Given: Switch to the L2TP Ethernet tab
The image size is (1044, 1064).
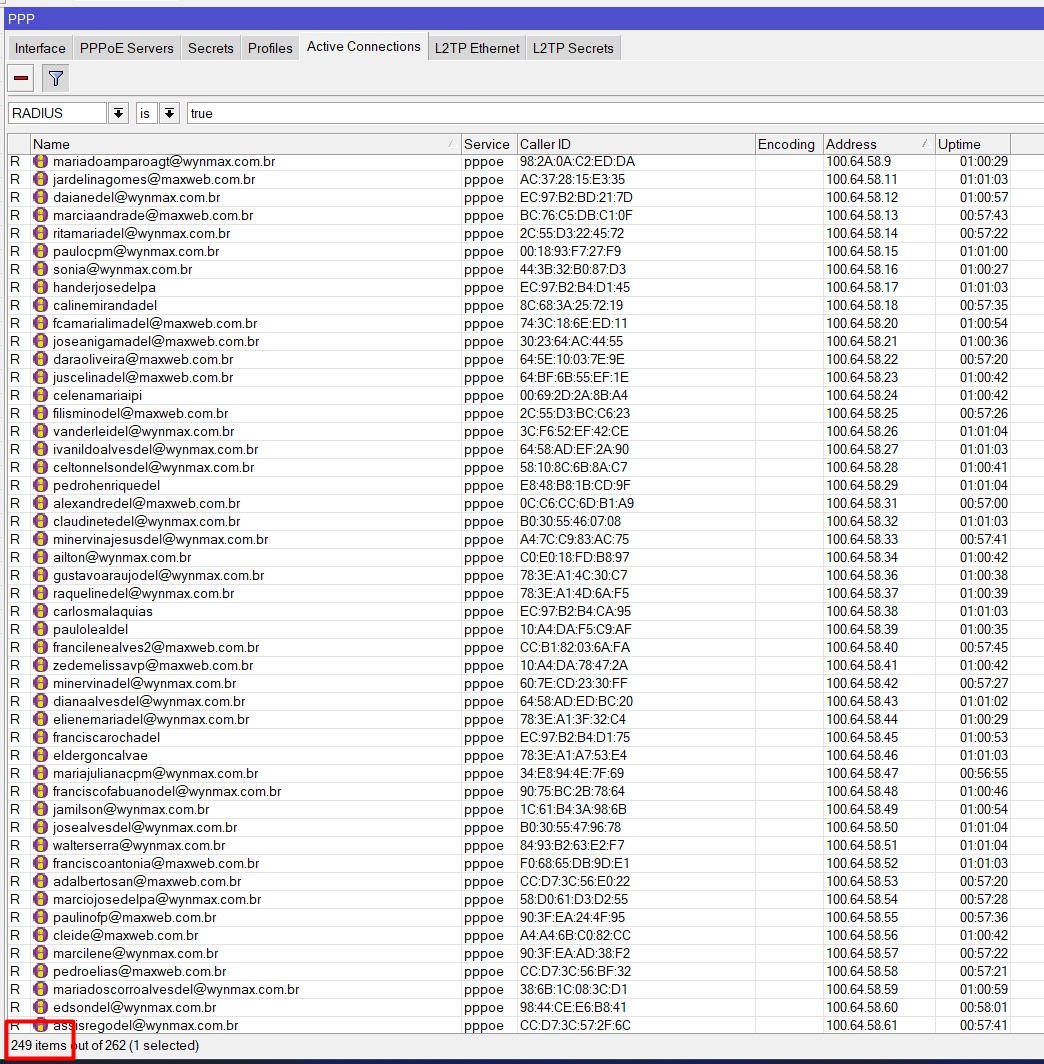Looking at the screenshot, I should 477,48.
